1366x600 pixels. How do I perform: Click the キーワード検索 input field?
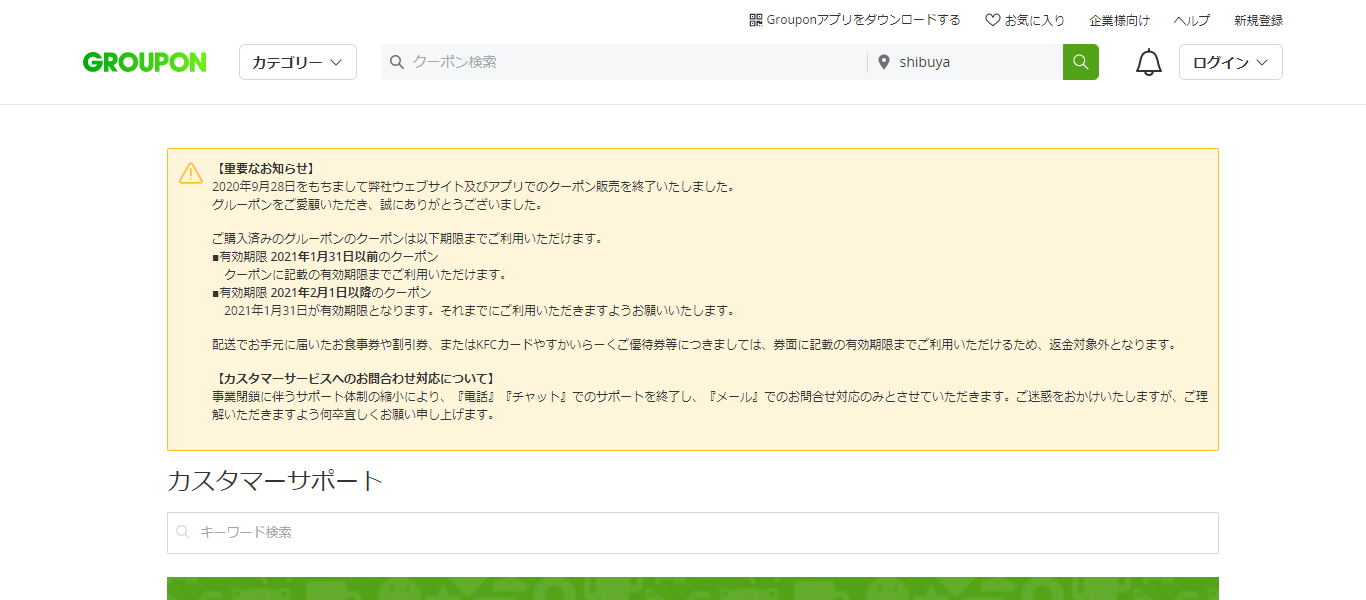pos(693,533)
